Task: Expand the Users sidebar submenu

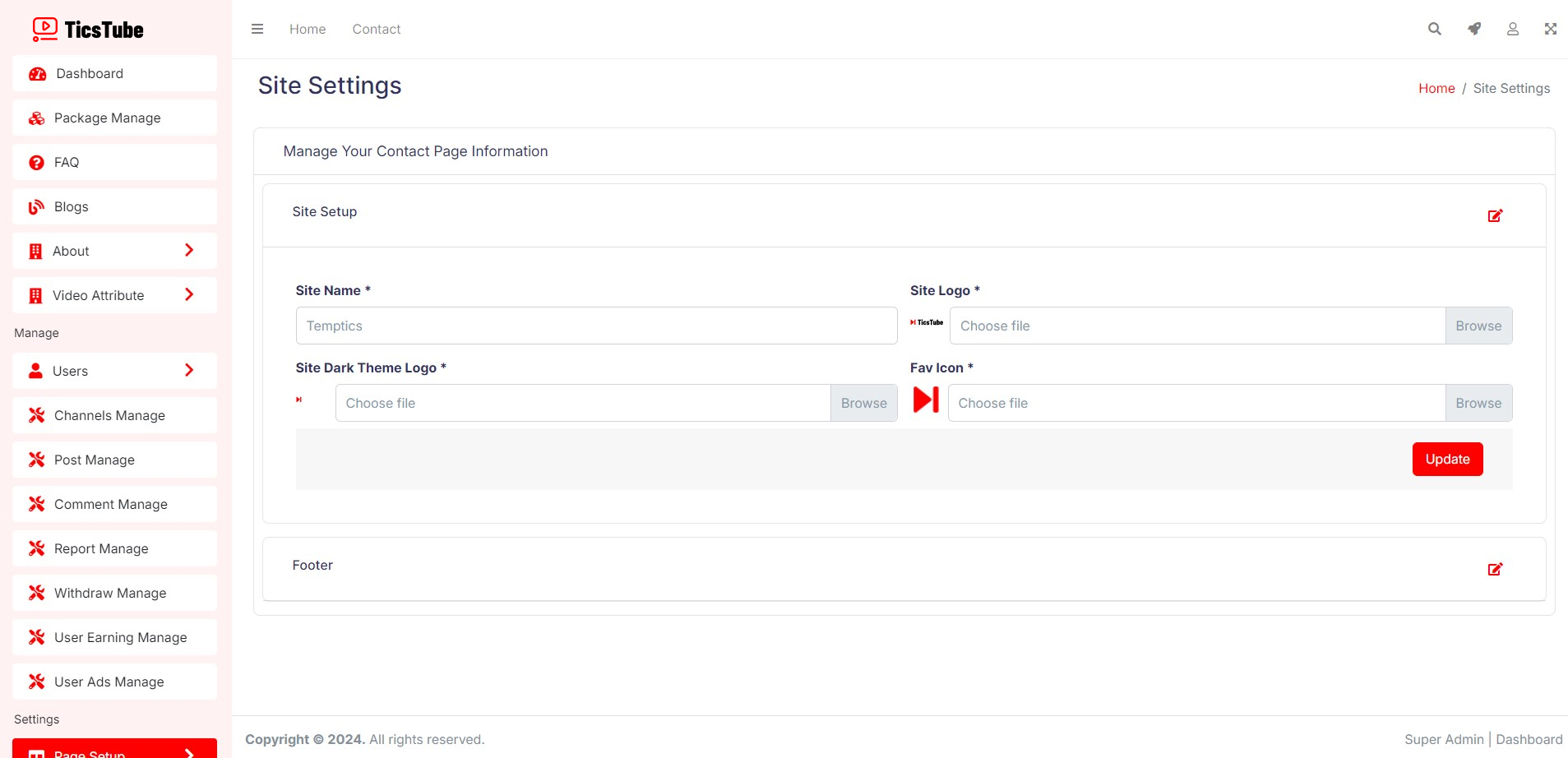Action: point(114,371)
